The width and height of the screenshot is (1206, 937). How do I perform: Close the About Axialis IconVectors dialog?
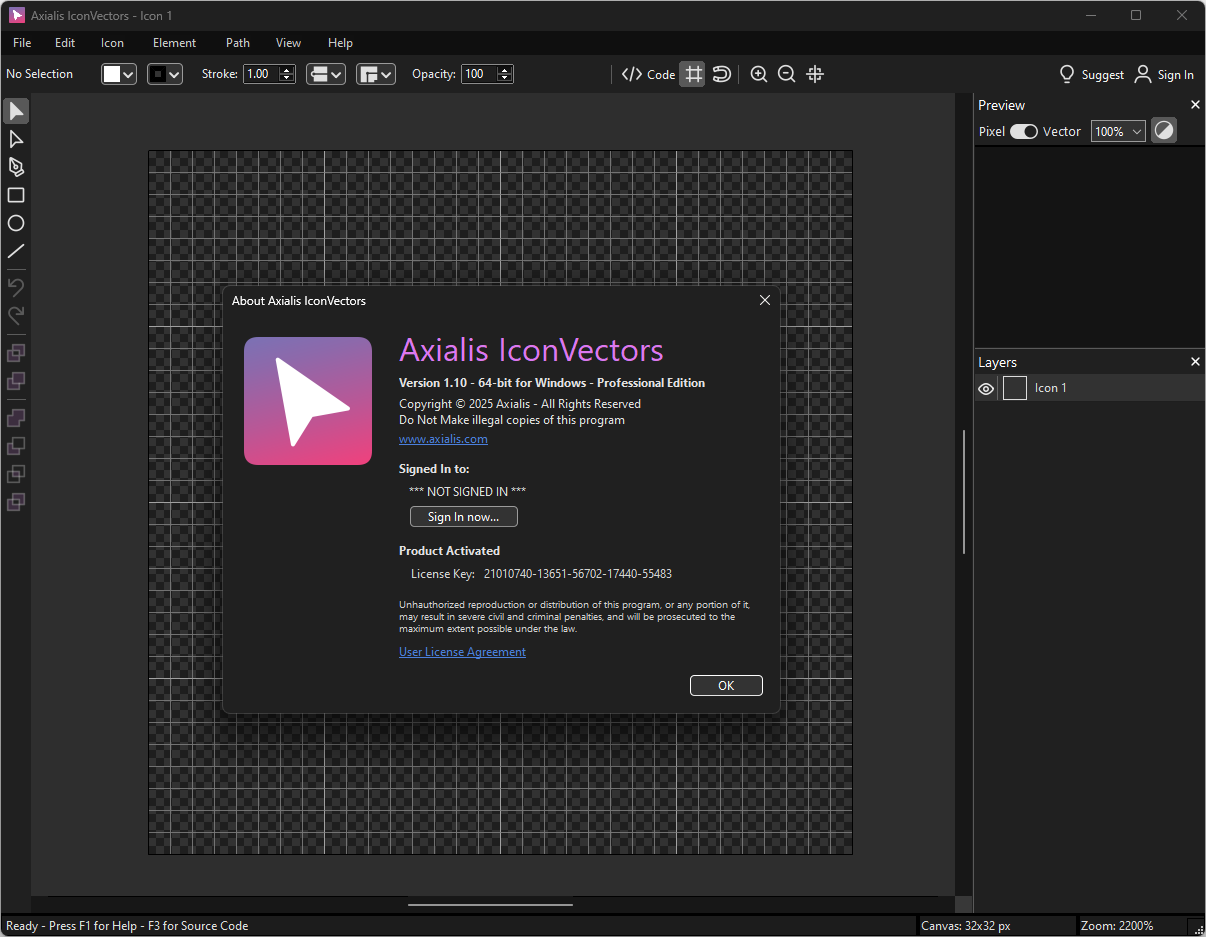765,300
